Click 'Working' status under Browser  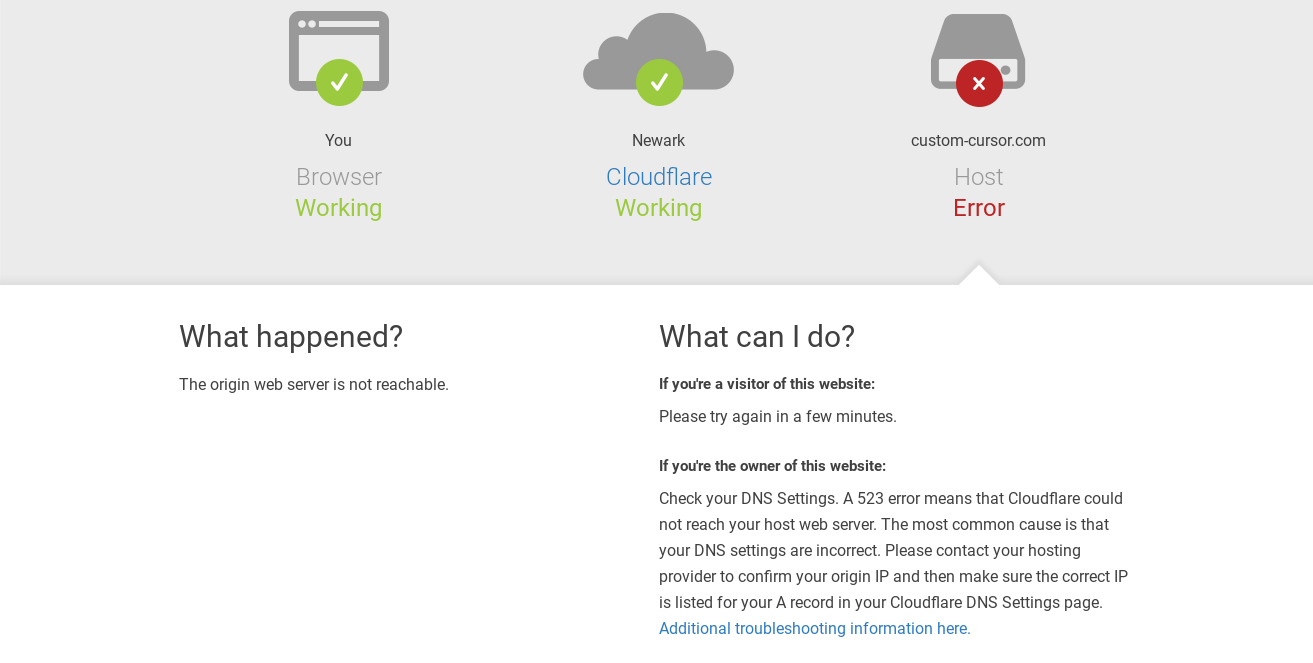pyautogui.click(x=339, y=208)
